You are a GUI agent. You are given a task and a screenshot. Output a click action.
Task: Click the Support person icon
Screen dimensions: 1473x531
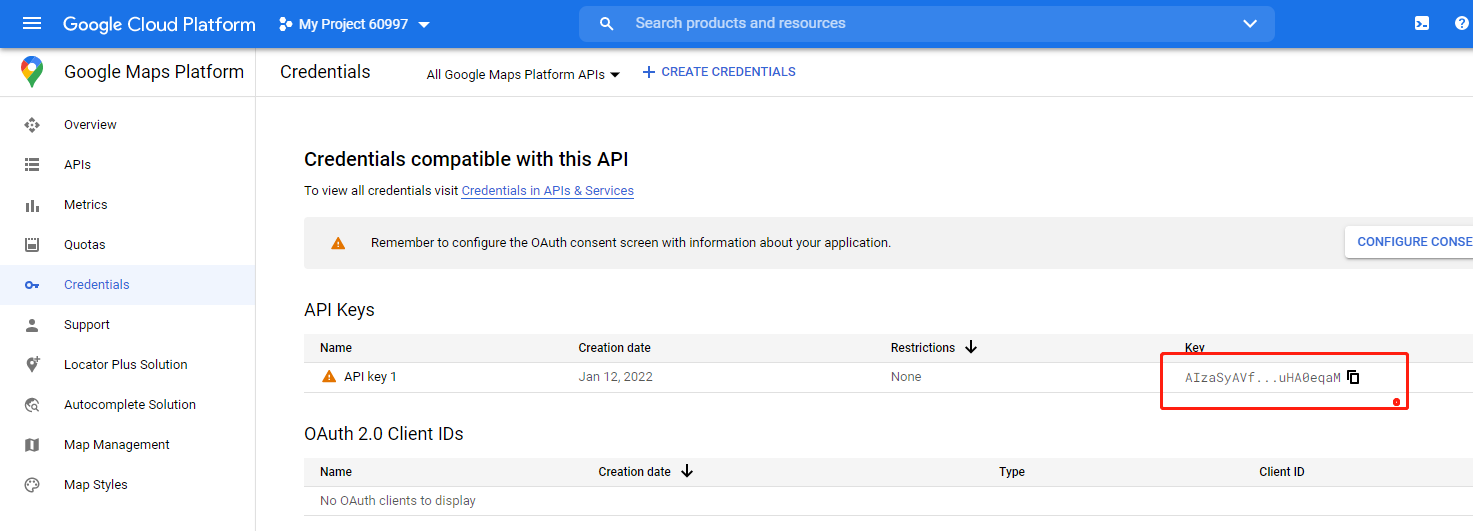click(x=32, y=325)
